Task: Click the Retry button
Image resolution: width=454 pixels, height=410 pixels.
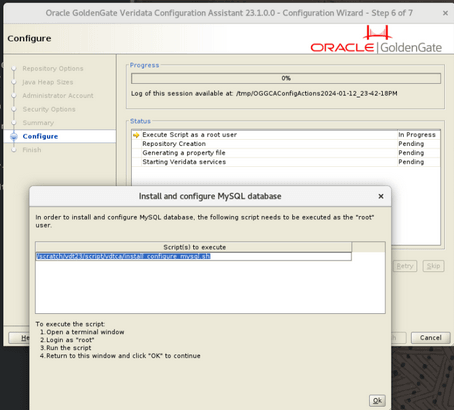Action: coord(405,266)
